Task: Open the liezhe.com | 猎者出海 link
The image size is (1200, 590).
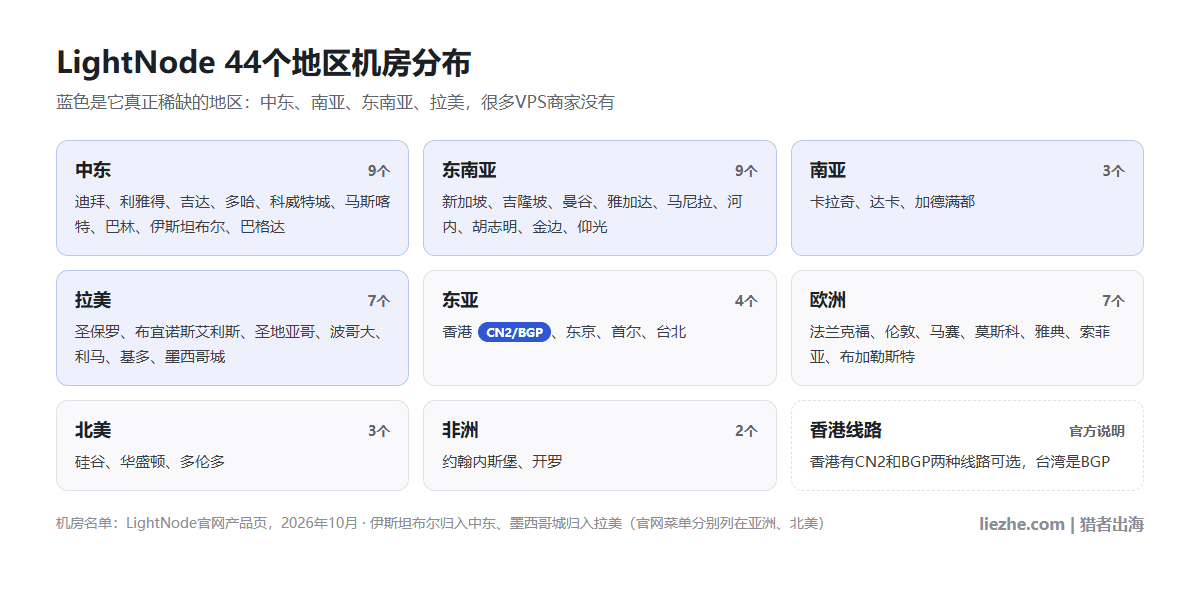Action: tap(1061, 524)
